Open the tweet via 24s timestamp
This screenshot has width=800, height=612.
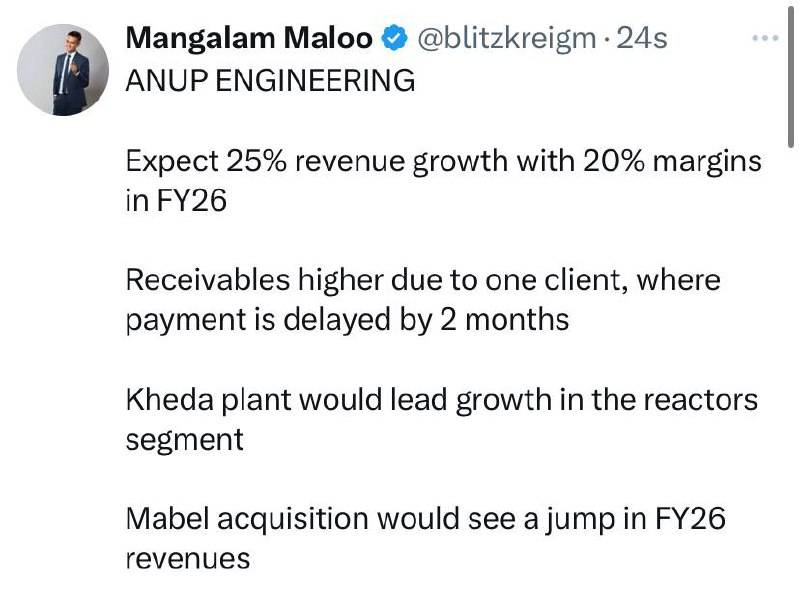click(642, 38)
